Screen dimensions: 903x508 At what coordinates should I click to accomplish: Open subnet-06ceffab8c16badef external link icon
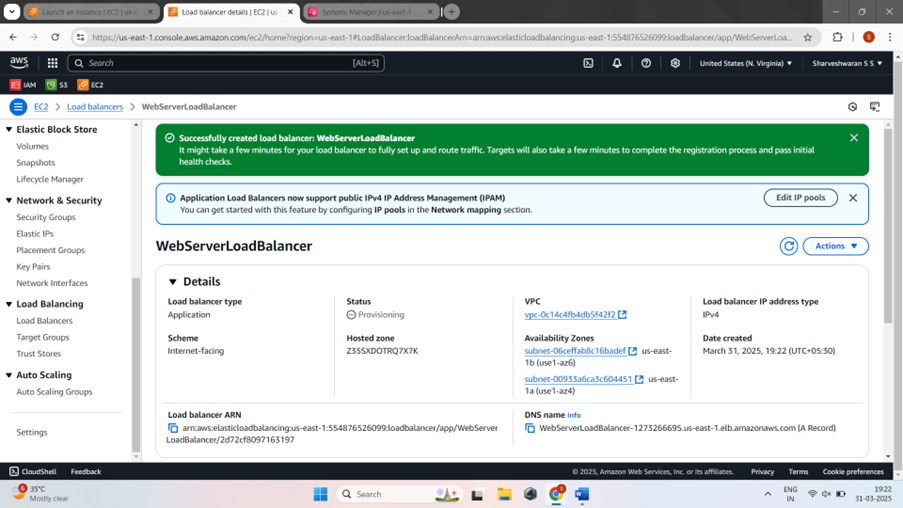(x=632, y=351)
